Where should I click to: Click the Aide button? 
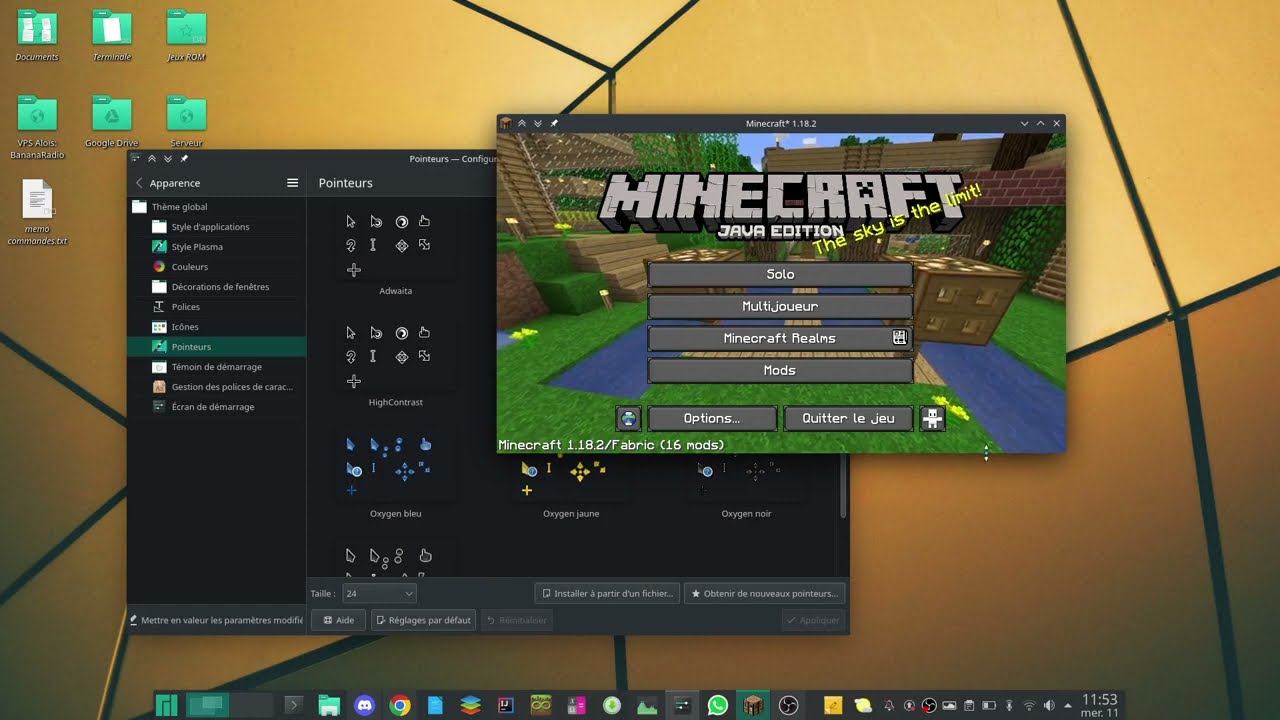[337, 620]
